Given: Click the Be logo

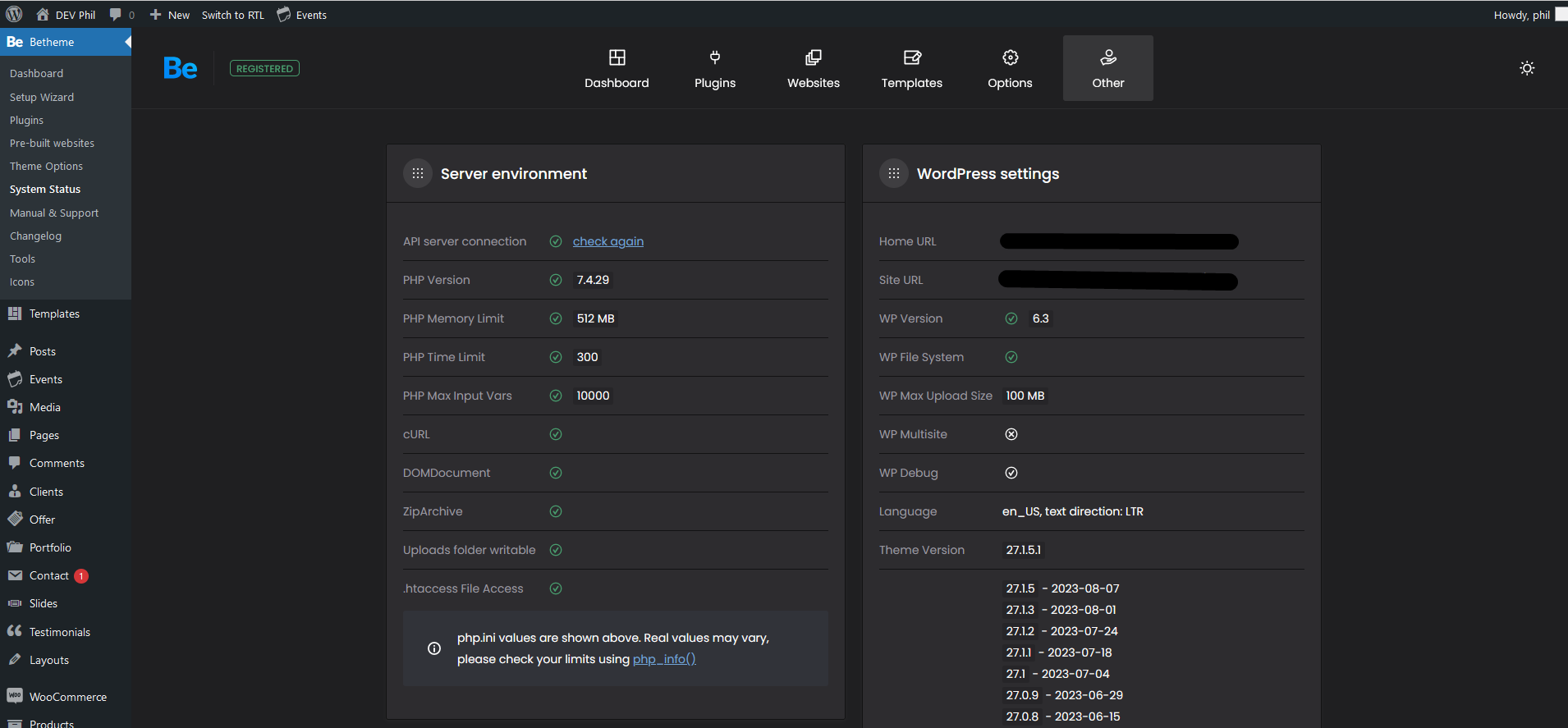Looking at the screenshot, I should 181,68.
